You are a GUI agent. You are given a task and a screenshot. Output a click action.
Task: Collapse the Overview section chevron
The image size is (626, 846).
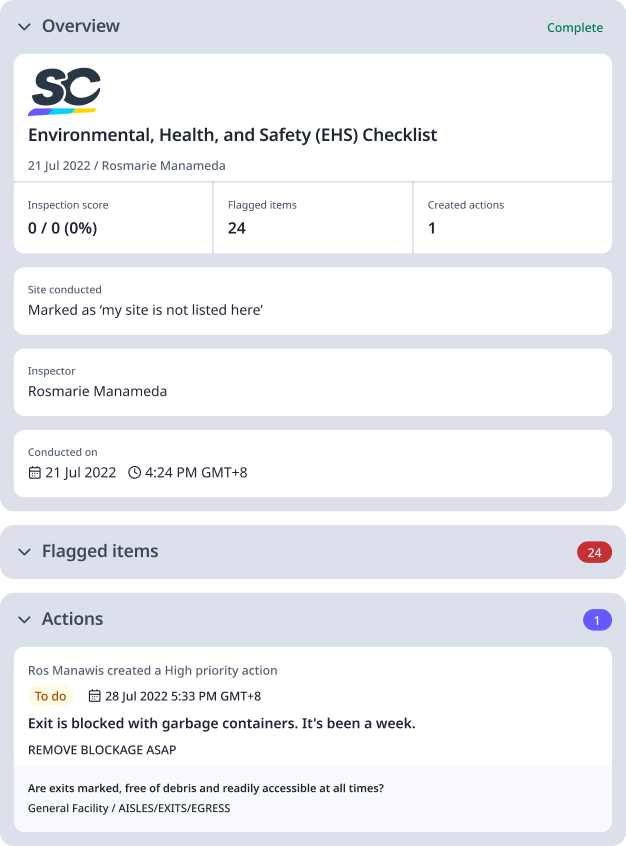[25, 27]
